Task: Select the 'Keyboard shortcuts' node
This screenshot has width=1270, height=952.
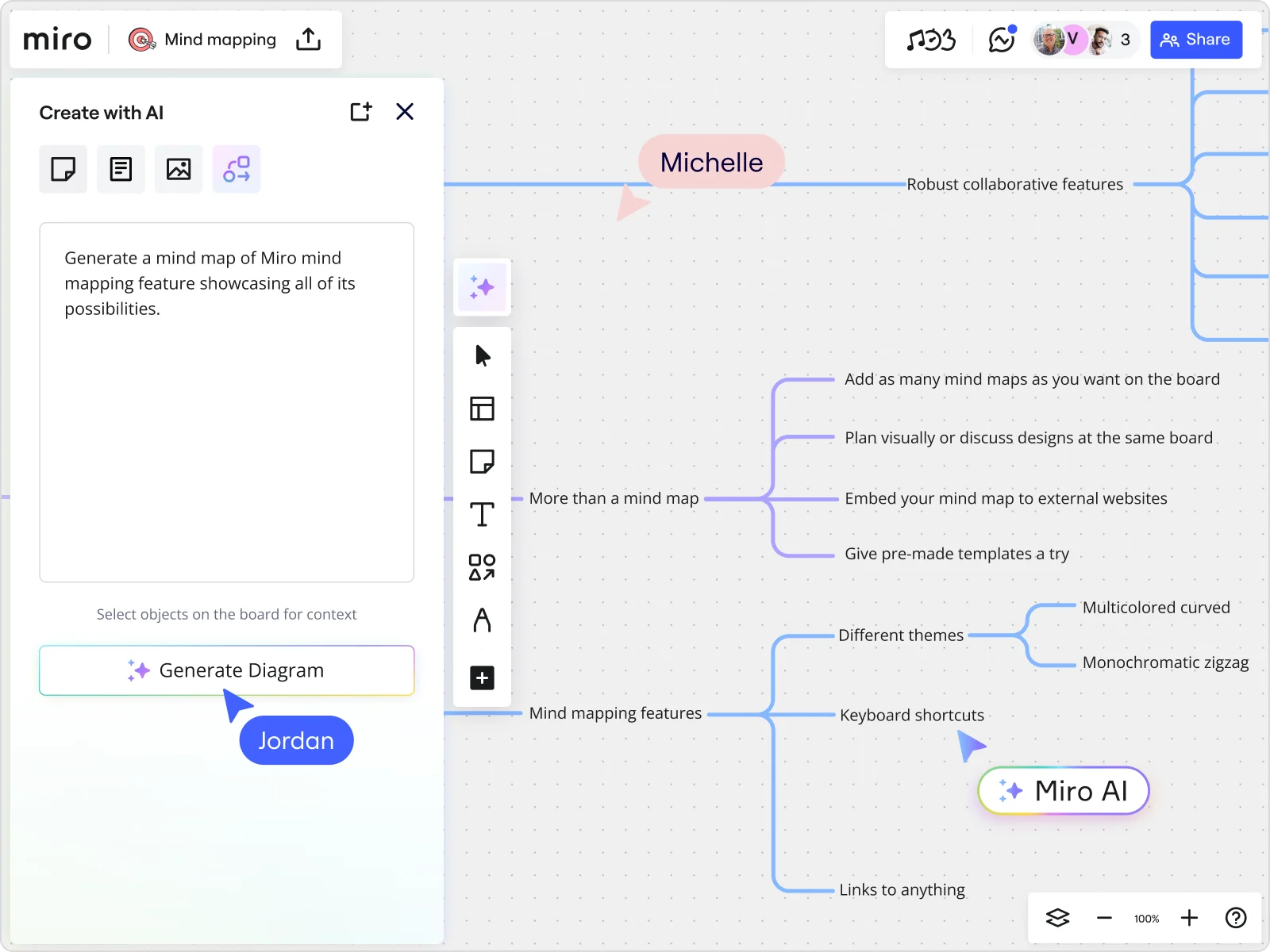Action: click(x=912, y=716)
